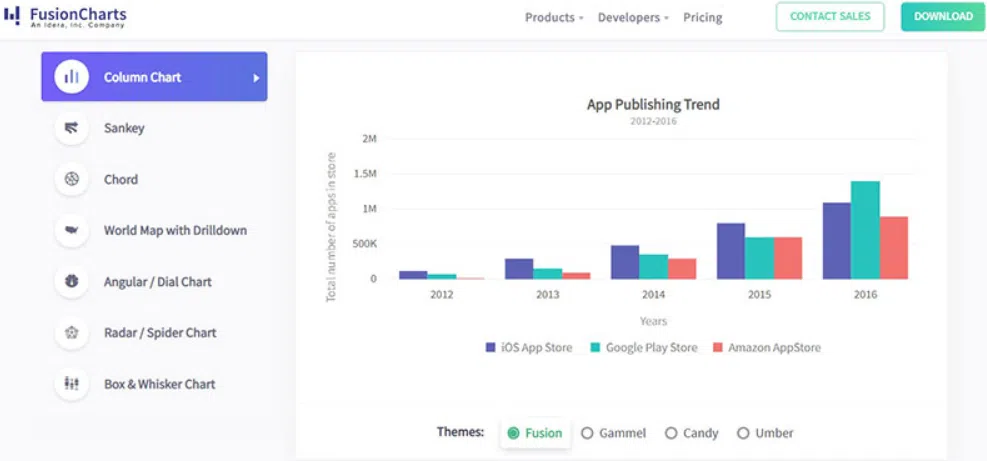Click the FusionCharts brand name text

coord(78,14)
